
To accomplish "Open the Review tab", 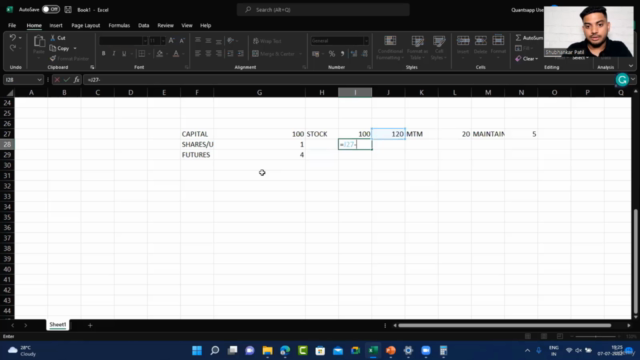I will click(x=165, y=25).
